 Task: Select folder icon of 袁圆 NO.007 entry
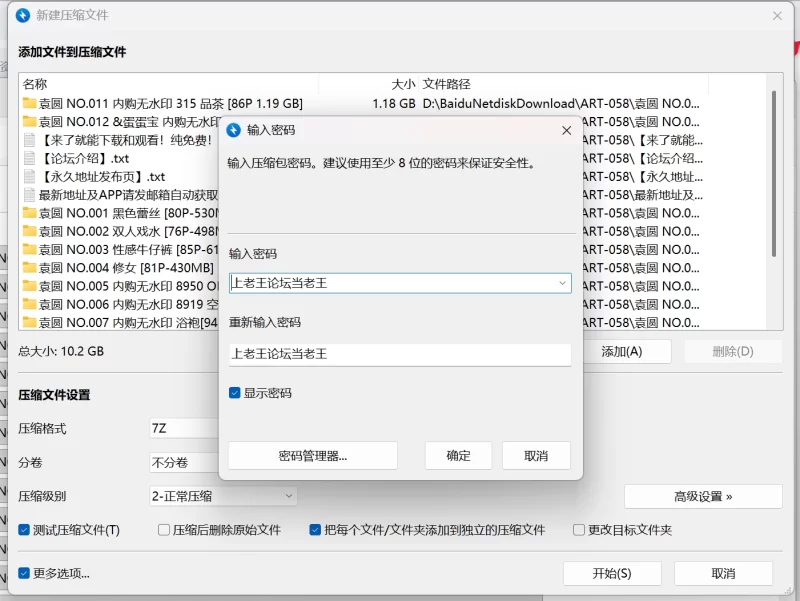click(29, 322)
